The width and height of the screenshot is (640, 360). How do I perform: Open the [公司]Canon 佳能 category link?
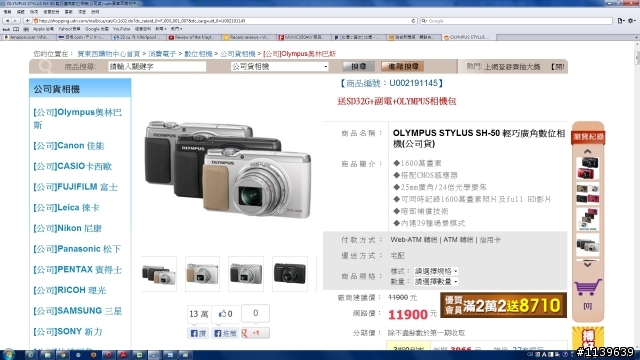[69, 146]
